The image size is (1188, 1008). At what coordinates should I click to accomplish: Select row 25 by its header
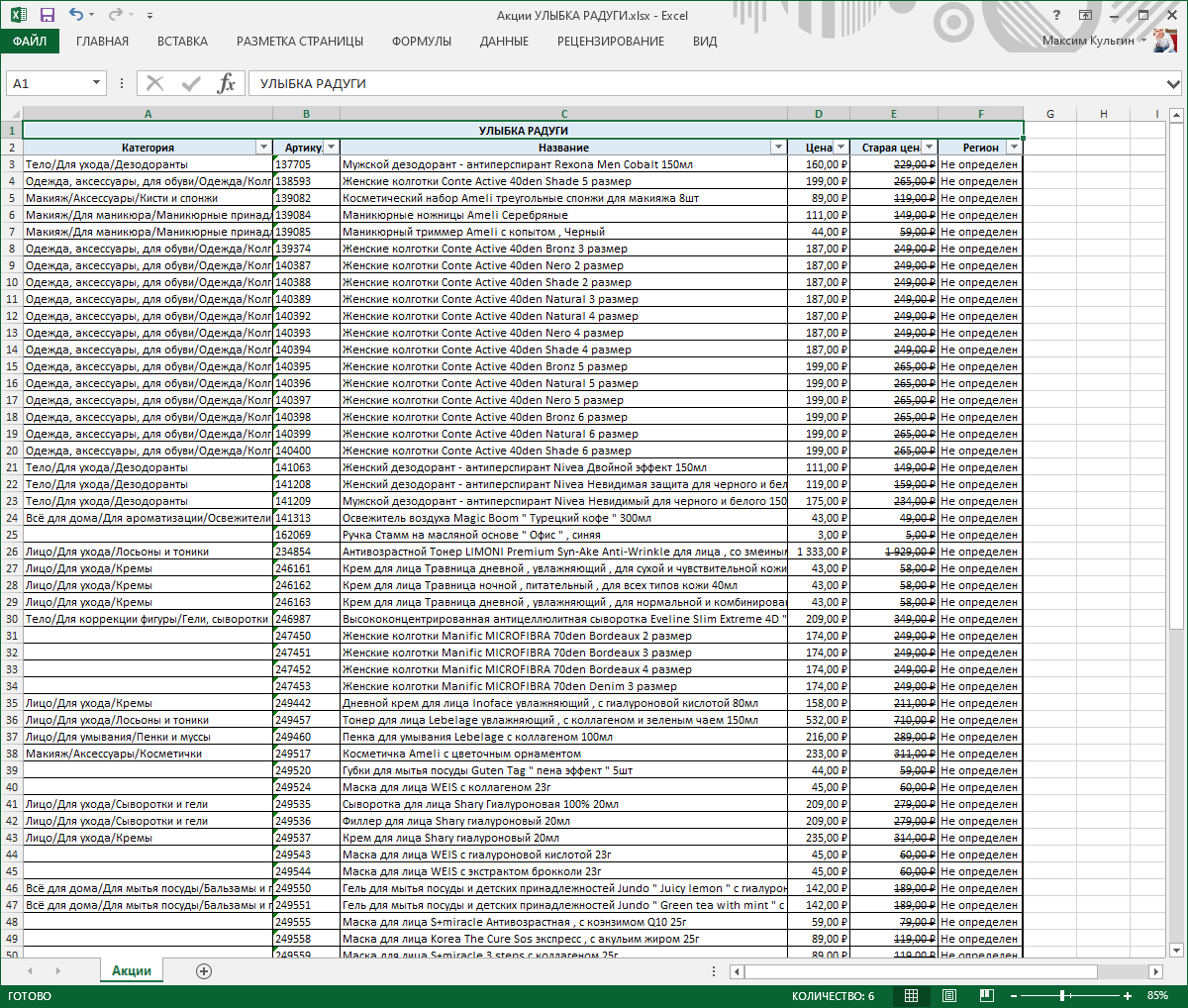pos(11,535)
